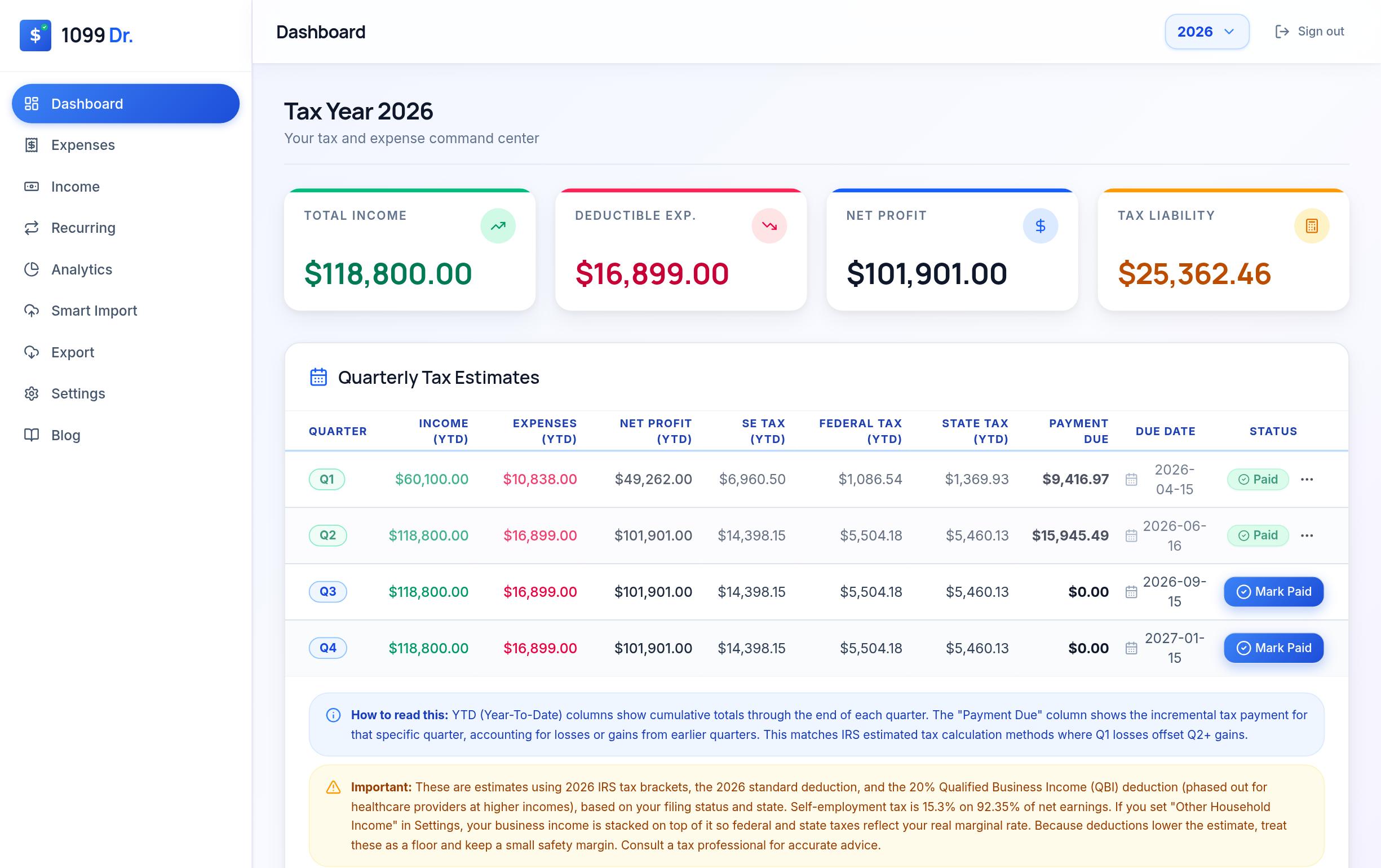
Task: Click the Smart Import cloud upload icon
Action: coord(32,310)
